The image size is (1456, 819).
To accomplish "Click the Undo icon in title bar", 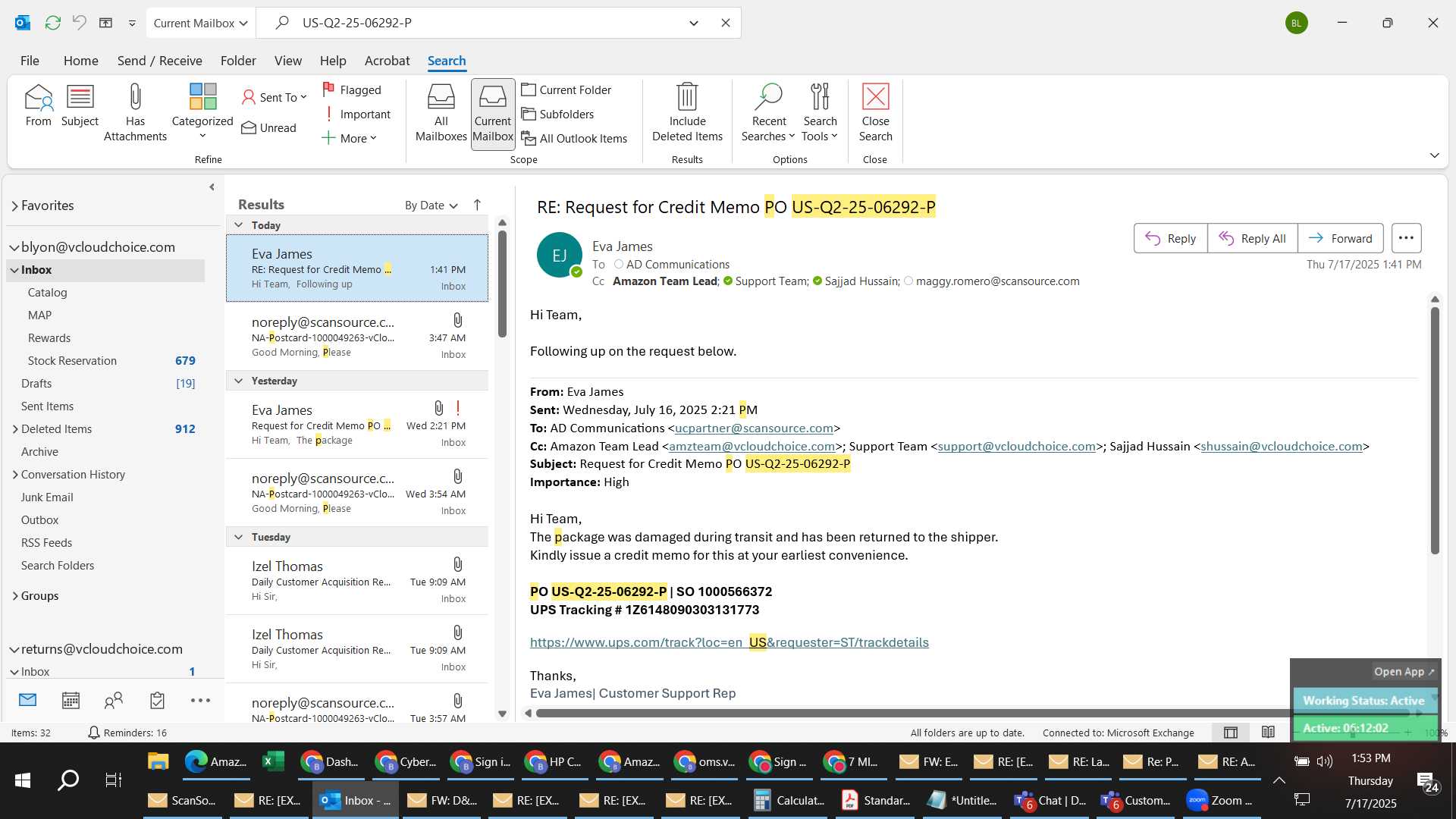I will click(x=79, y=23).
